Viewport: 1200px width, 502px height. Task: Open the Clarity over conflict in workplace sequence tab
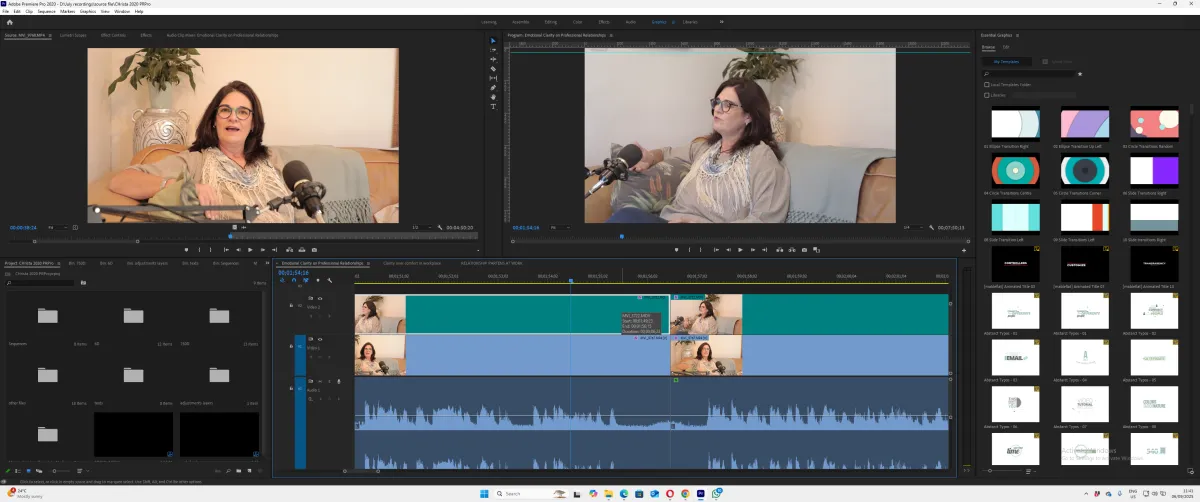(412, 263)
